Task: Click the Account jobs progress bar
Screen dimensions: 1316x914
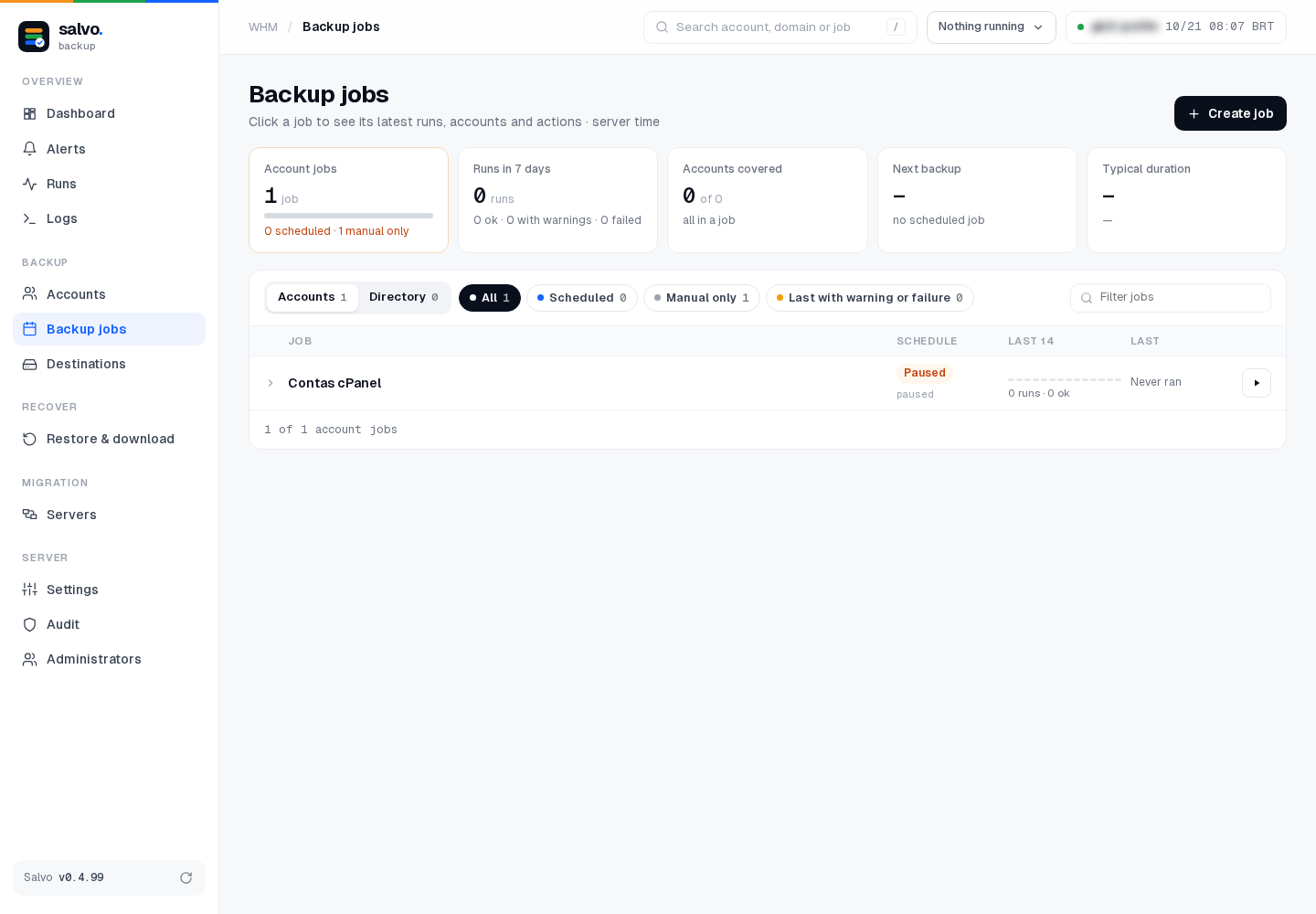Action: (348, 216)
